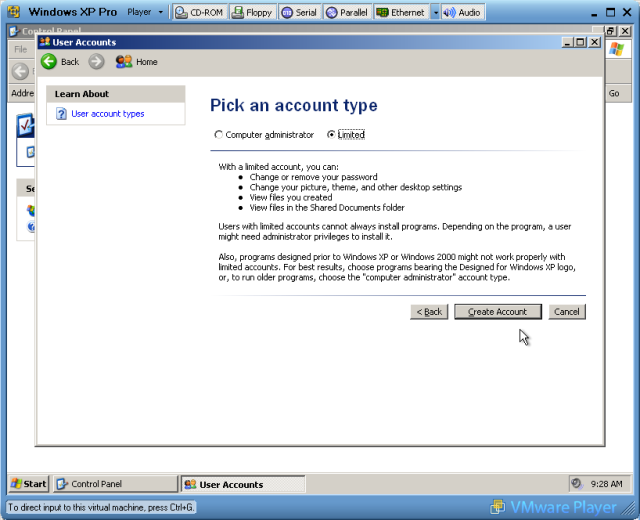Click the Parallel device button
The width and height of the screenshot is (640, 520).
point(348,12)
